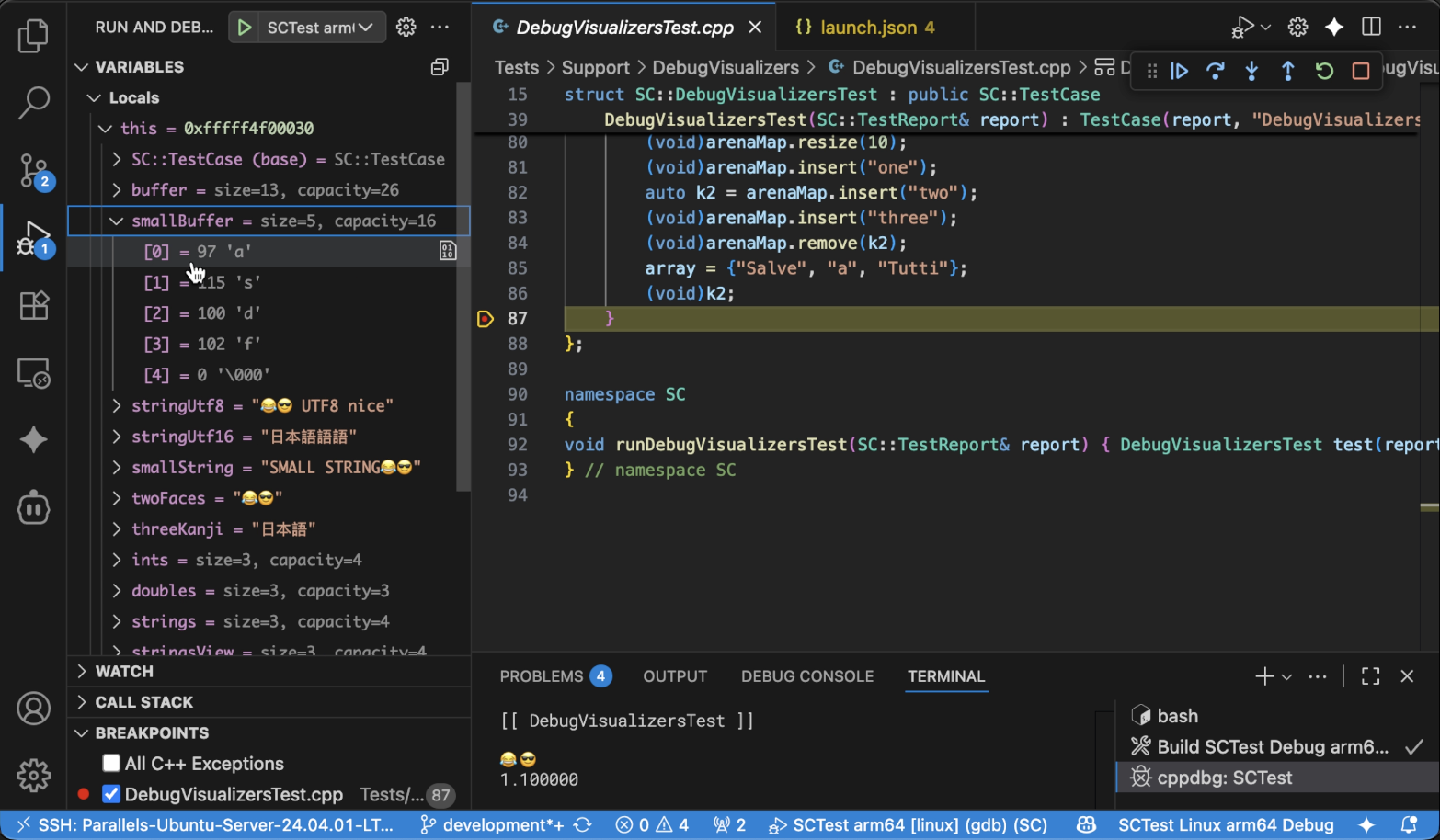Collapse the smallBuffer variable

click(117, 221)
